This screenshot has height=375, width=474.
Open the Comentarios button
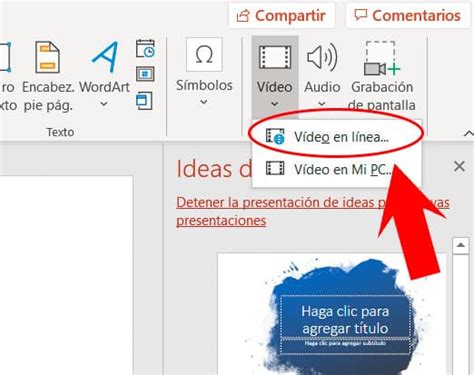[x=408, y=16]
